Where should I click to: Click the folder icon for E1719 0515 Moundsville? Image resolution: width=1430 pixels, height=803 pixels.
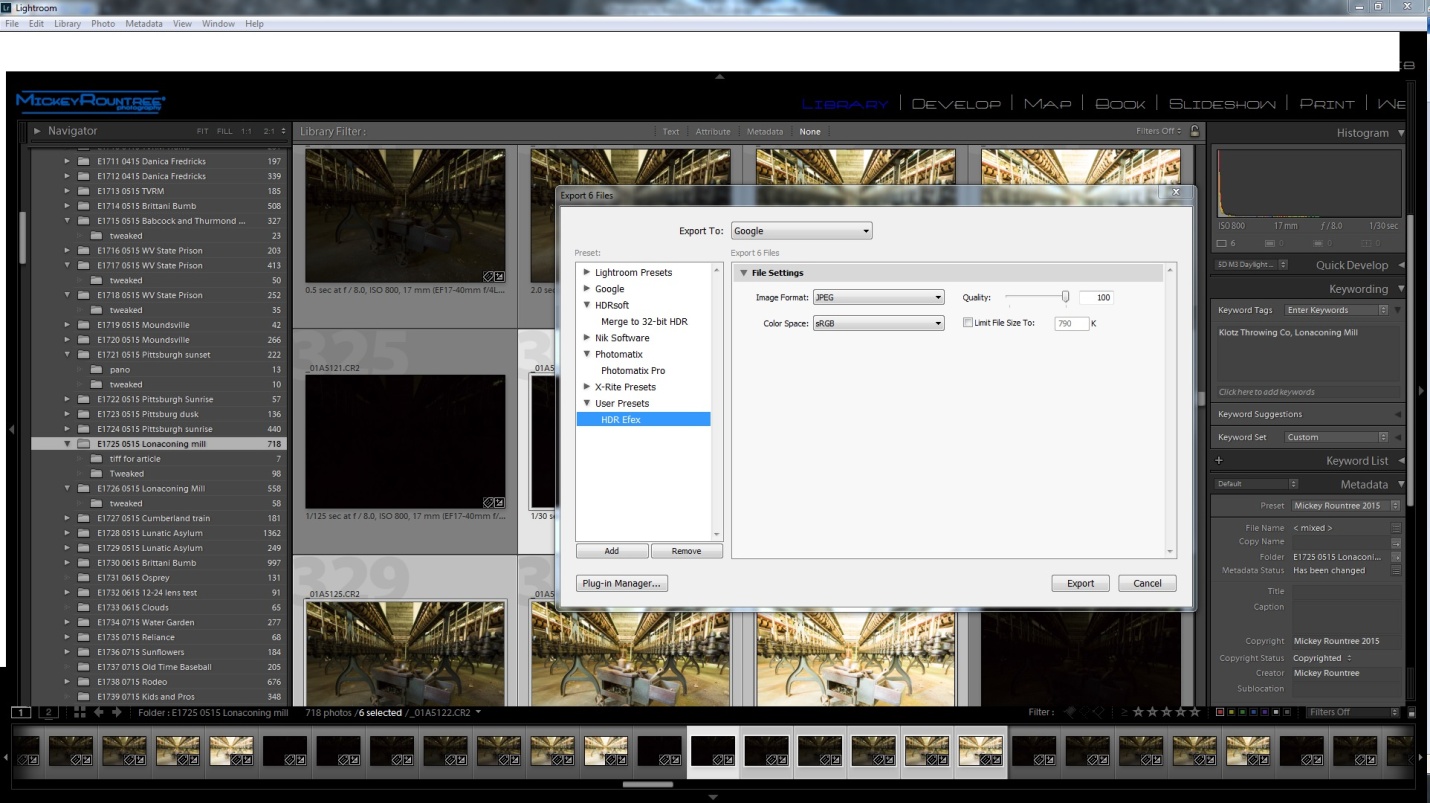pyautogui.click(x=84, y=325)
